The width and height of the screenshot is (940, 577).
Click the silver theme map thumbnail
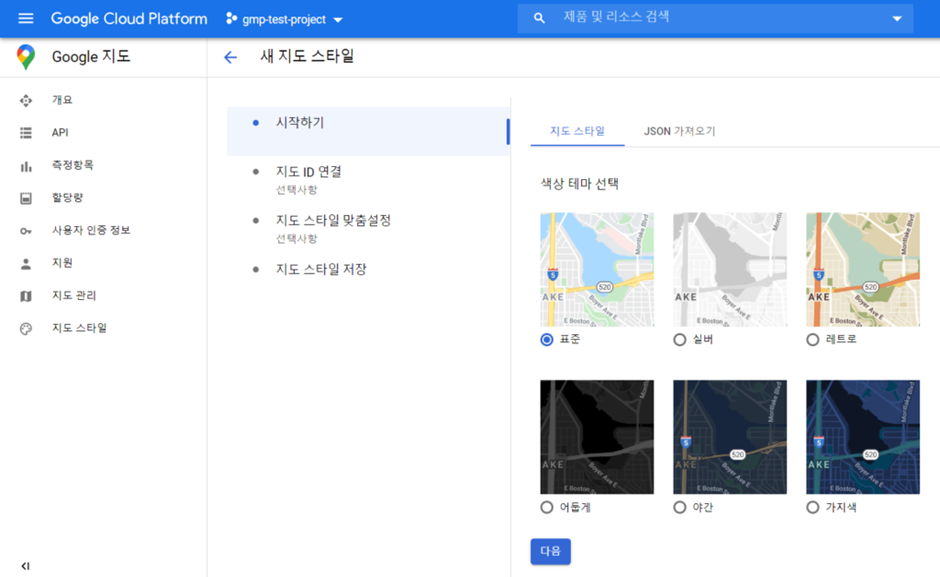click(x=730, y=269)
